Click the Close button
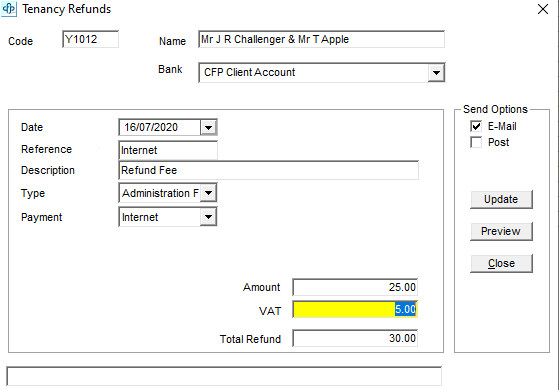This screenshot has height=390, width=559. coord(501,263)
